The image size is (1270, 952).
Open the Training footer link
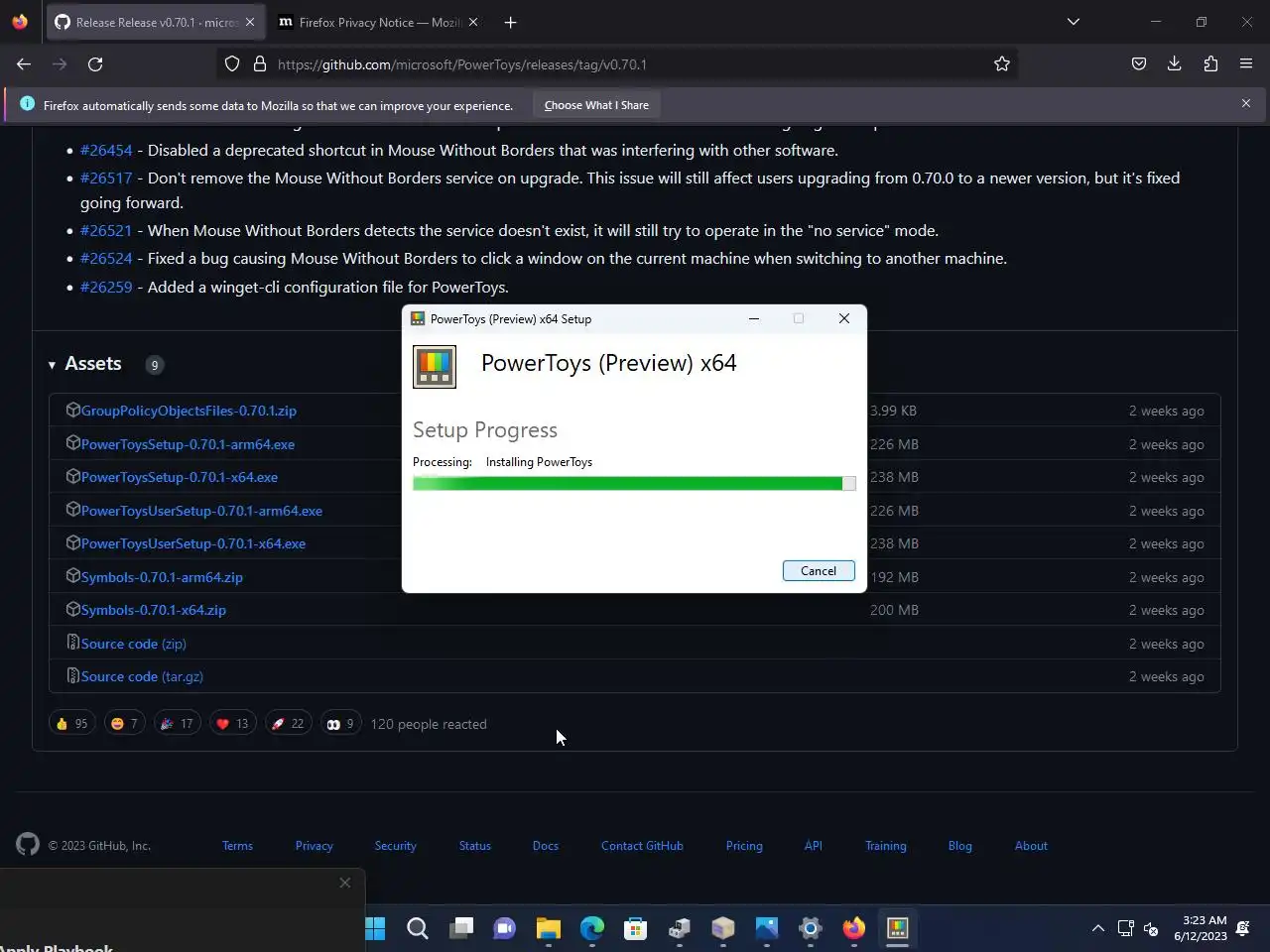885,846
